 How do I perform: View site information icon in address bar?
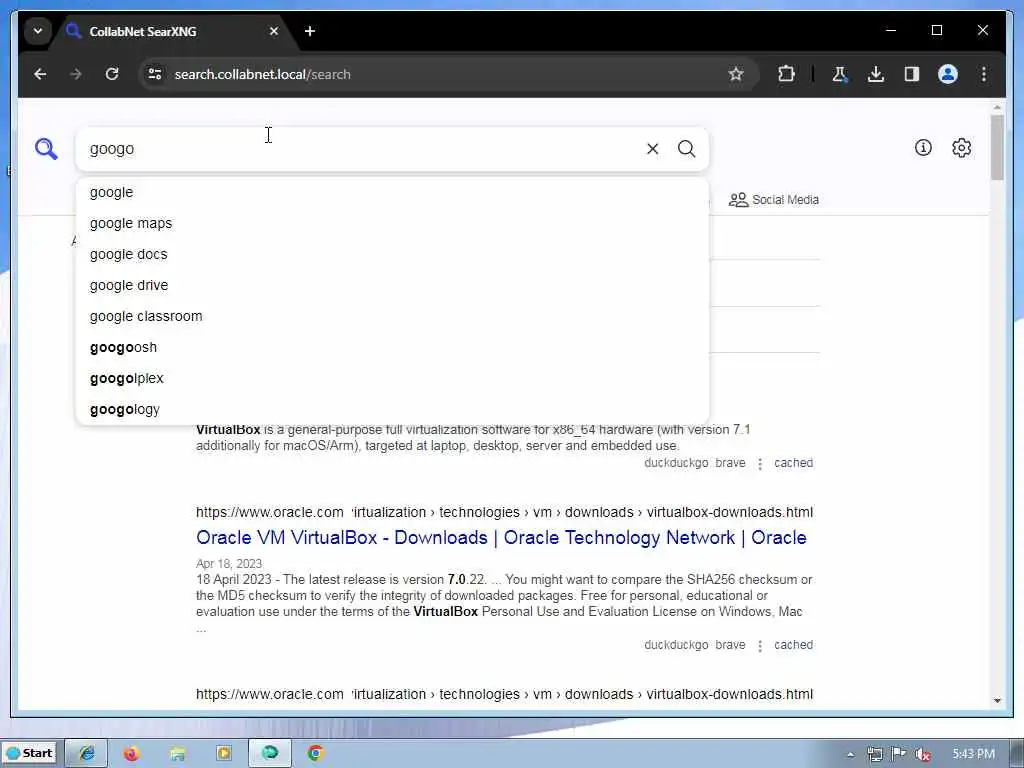[155, 74]
